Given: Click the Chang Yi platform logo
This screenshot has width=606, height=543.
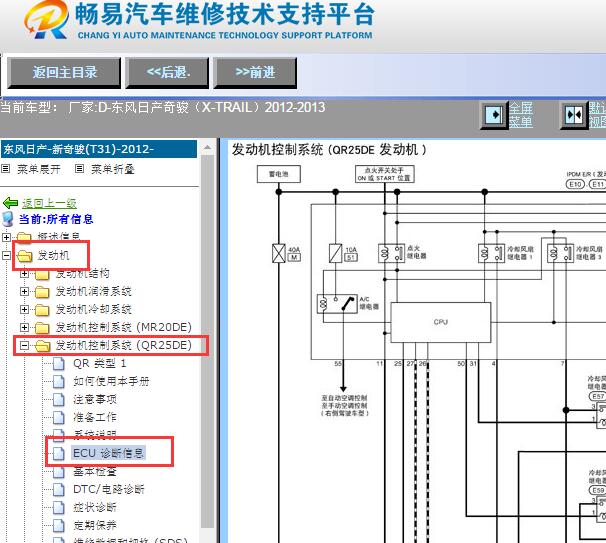Looking at the screenshot, I should pos(46,20).
